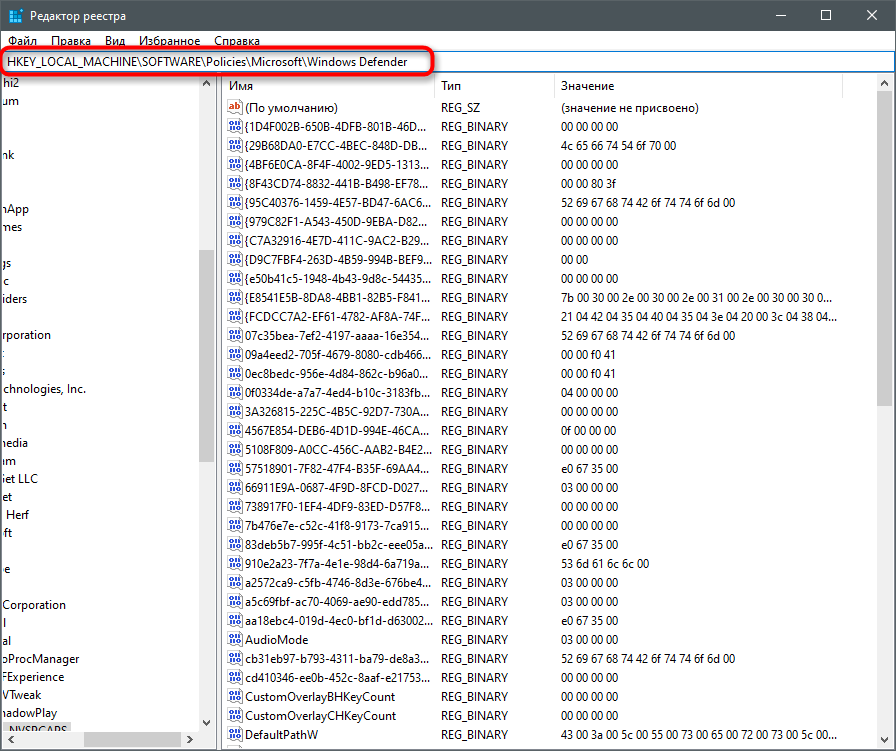
Task: Click tree pane scroll down arrow
Action: click(x=206, y=722)
